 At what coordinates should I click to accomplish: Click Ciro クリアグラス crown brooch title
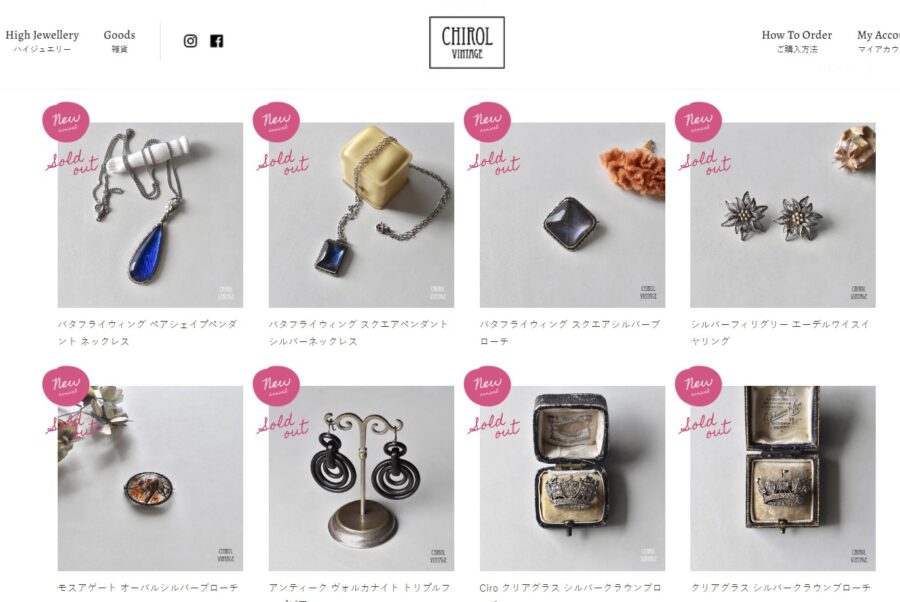pyautogui.click(x=570, y=588)
